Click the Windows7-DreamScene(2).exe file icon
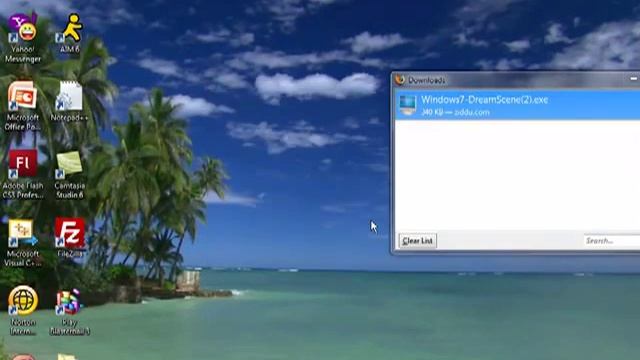The image size is (640, 360). (408, 105)
